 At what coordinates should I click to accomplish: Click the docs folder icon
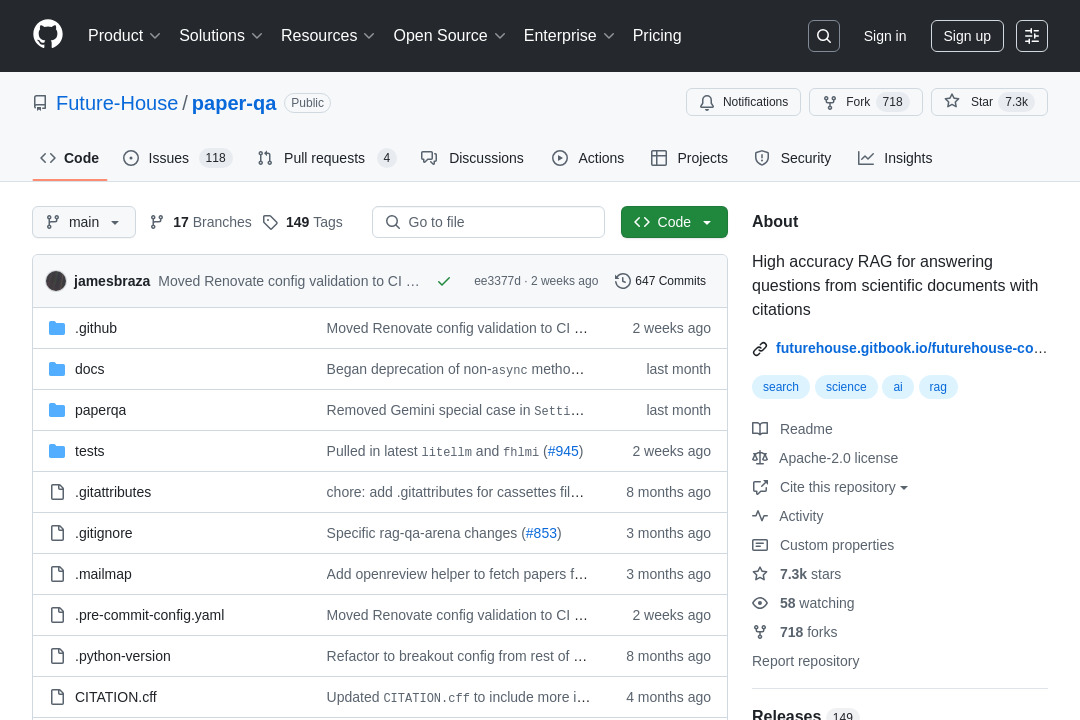click(x=57, y=369)
